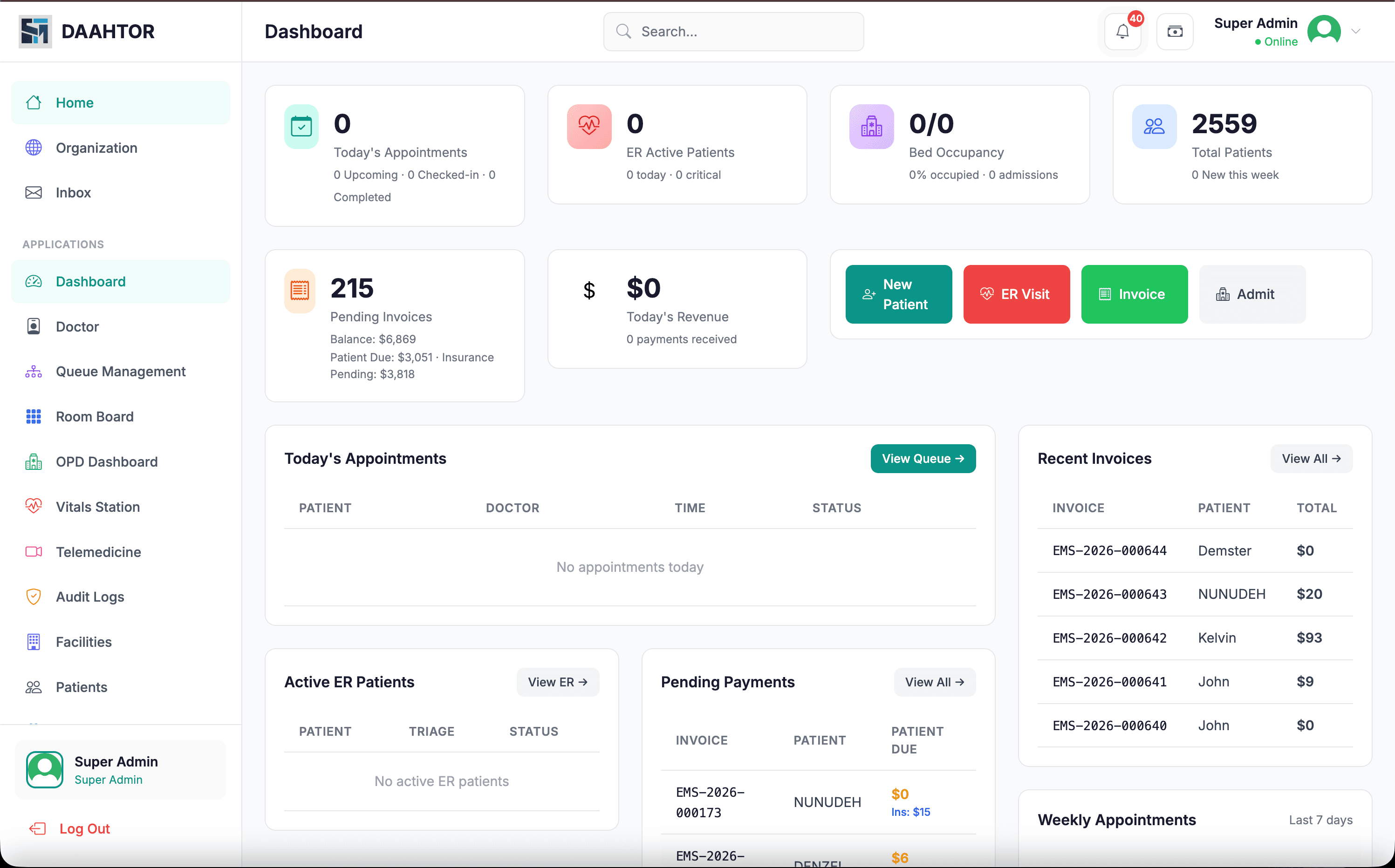Click the Today's Revenue dollar icon
This screenshot has width=1395, height=868.
coord(588,291)
